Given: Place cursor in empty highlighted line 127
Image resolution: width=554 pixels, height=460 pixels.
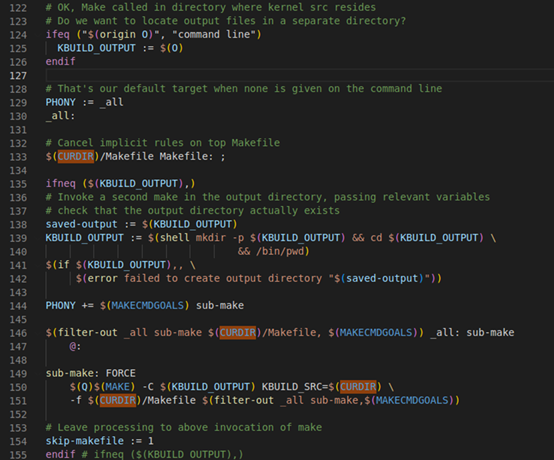Looking at the screenshot, I should tap(300, 75).
